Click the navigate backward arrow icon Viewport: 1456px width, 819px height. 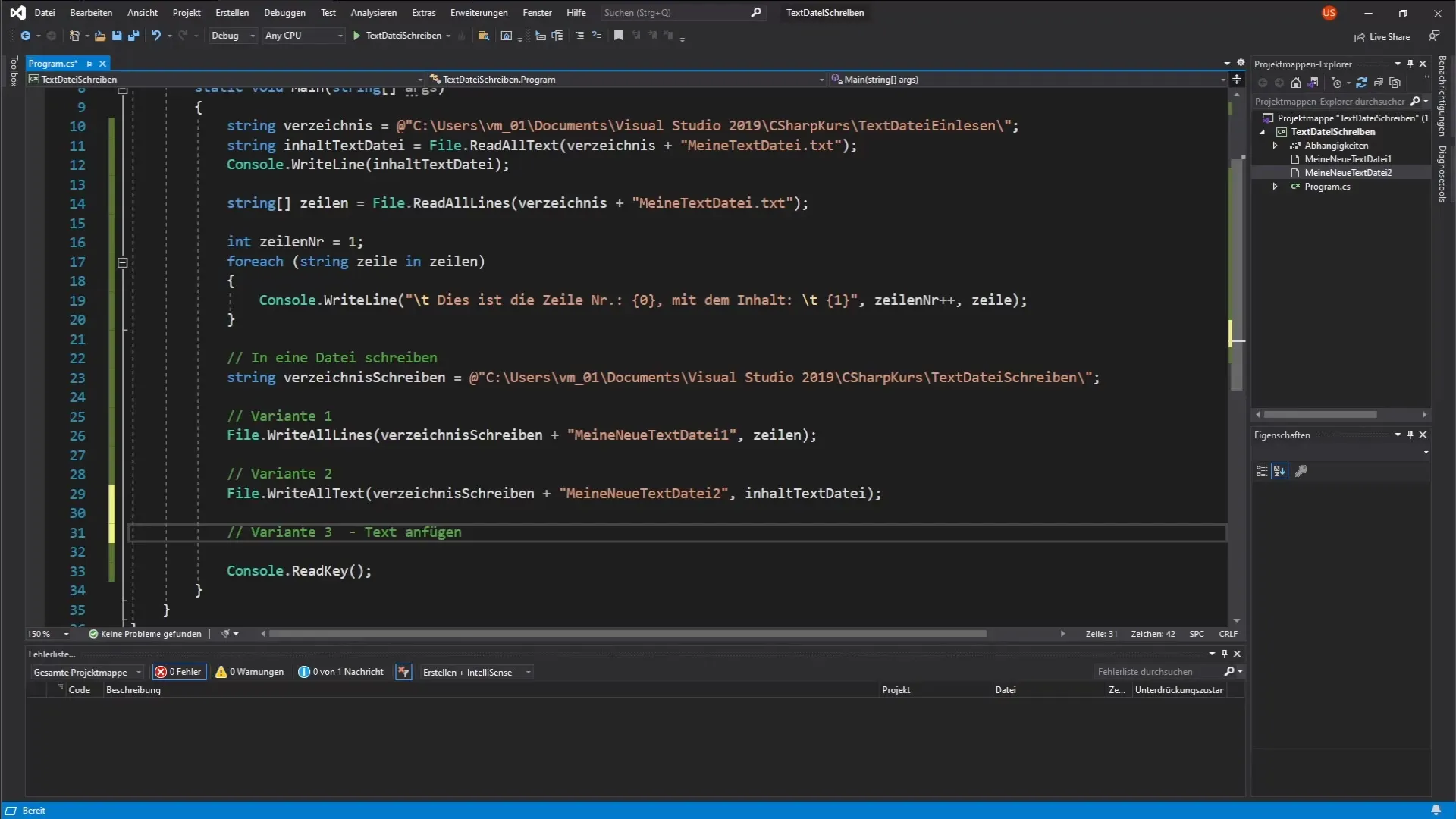(25, 36)
